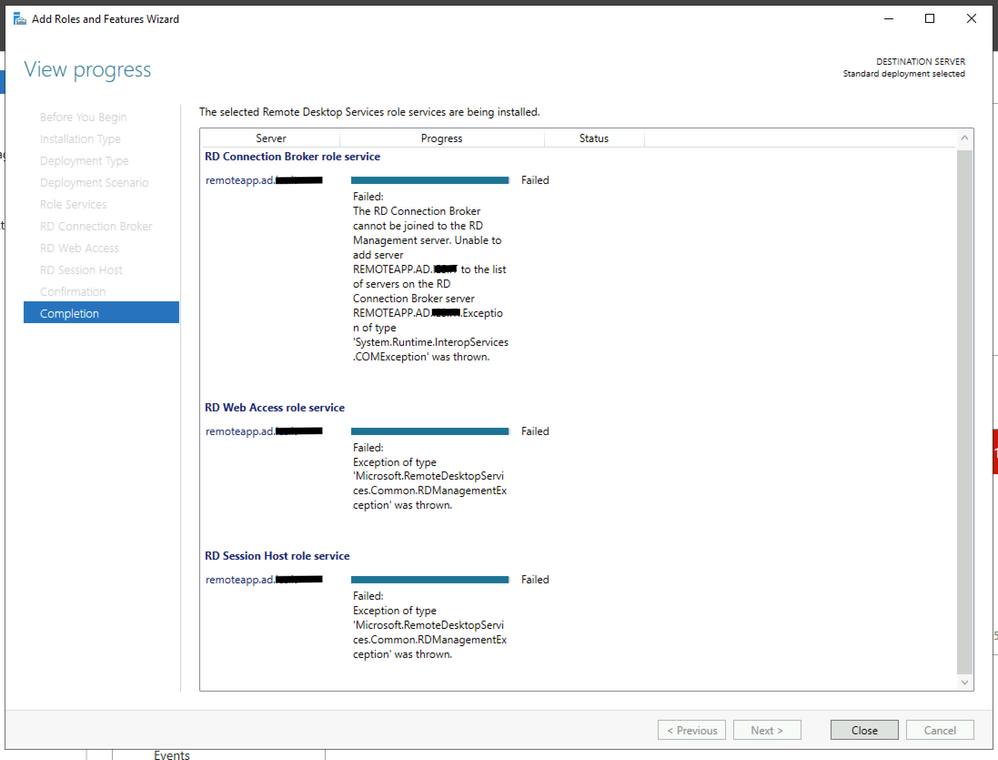Select the Confirmation step
The width and height of the screenshot is (998, 760).
[x=73, y=292]
